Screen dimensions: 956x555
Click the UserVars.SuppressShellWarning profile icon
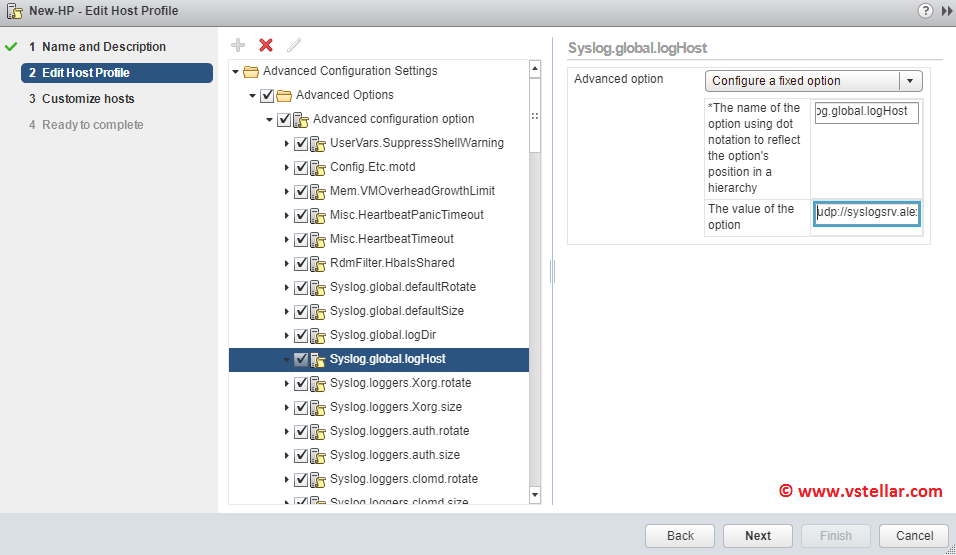pyautogui.click(x=318, y=143)
